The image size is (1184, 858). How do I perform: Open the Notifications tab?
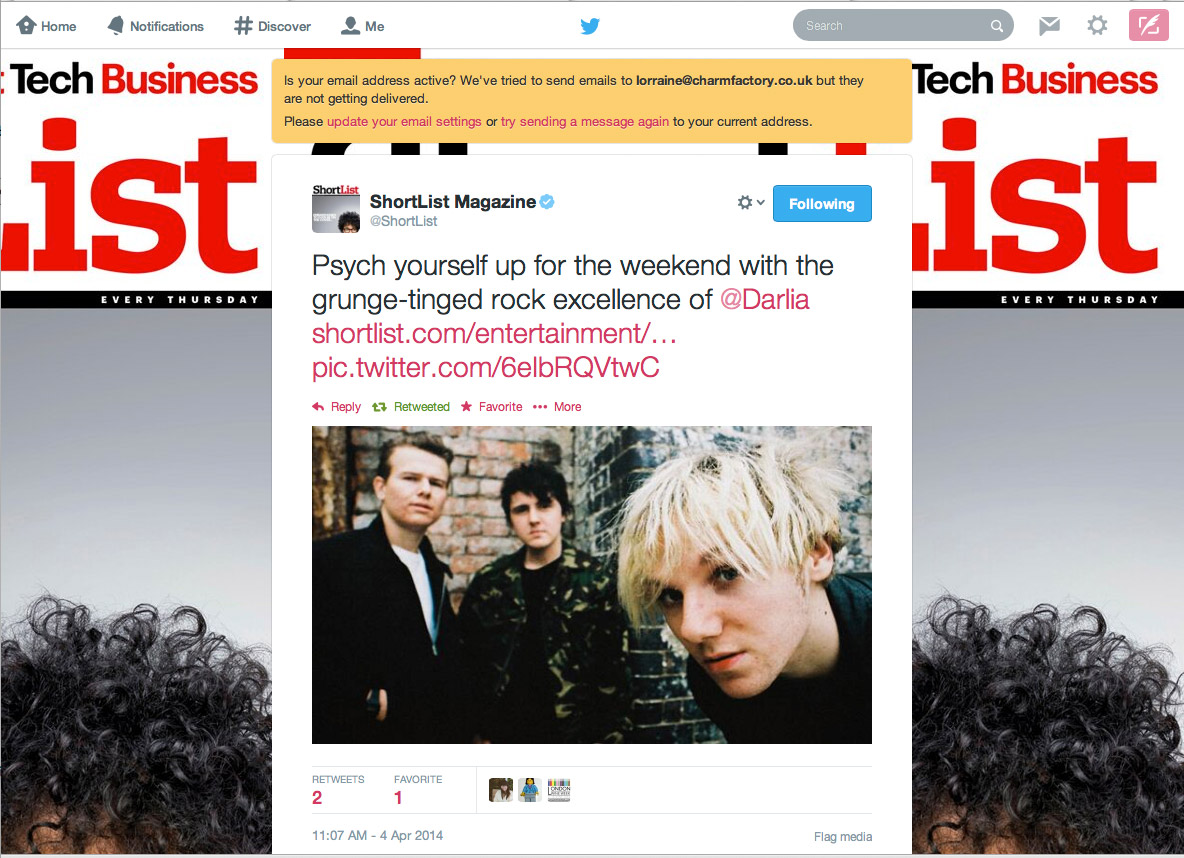point(156,26)
